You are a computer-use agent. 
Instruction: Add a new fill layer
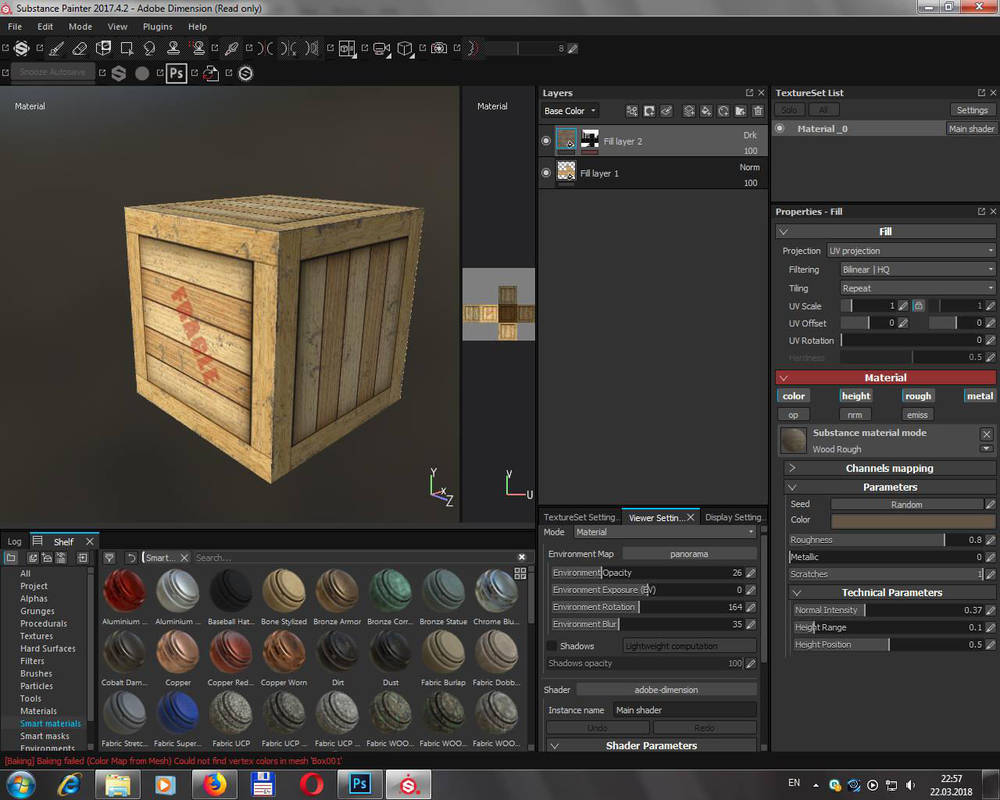pyautogui.click(x=707, y=111)
